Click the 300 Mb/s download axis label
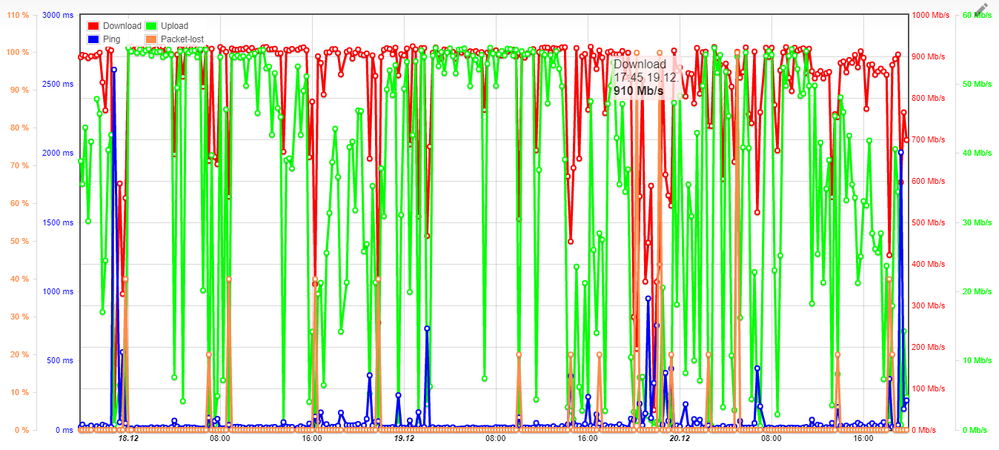Image resolution: width=999 pixels, height=450 pixels. (x=927, y=305)
